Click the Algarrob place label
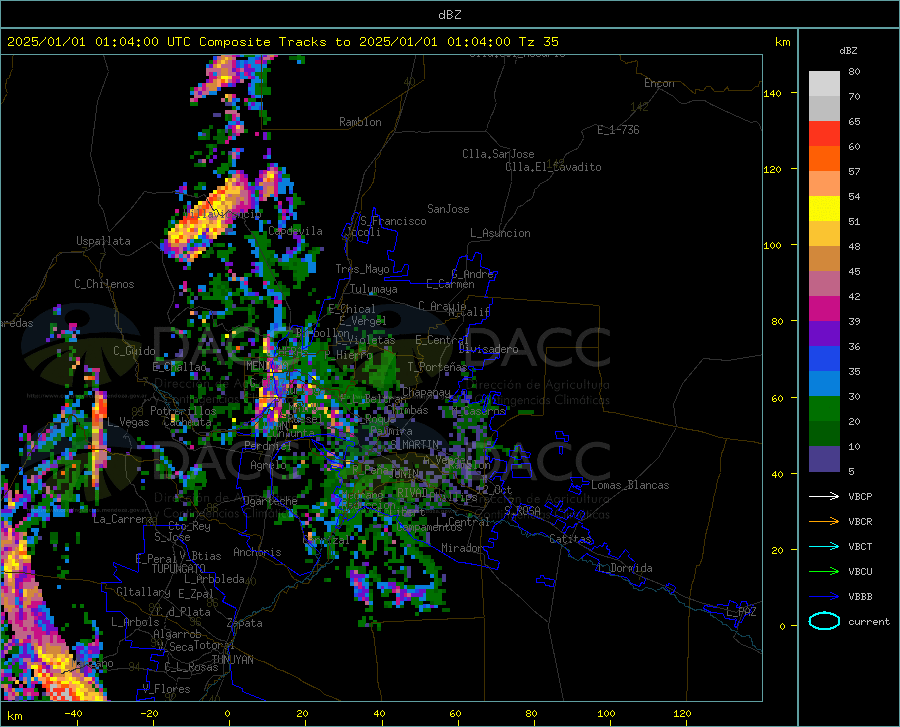900x727 pixels. pyautogui.click(x=177, y=634)
